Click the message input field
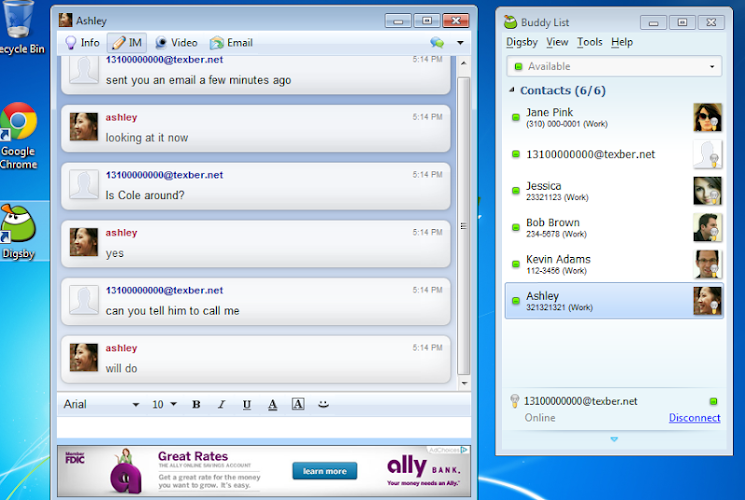The image size is (745, 500). [x=264, y=427]
